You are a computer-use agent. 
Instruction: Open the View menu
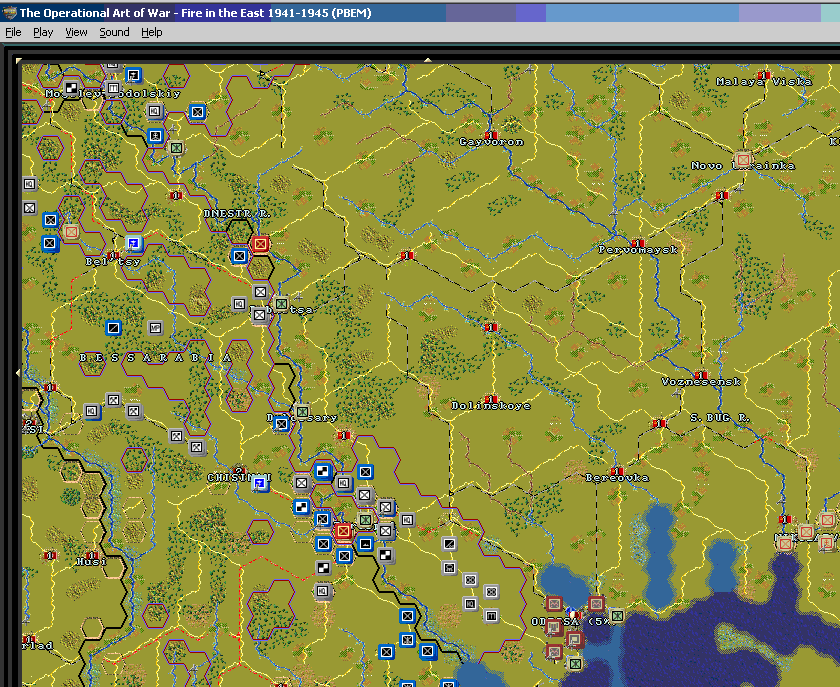click(76, 32)
